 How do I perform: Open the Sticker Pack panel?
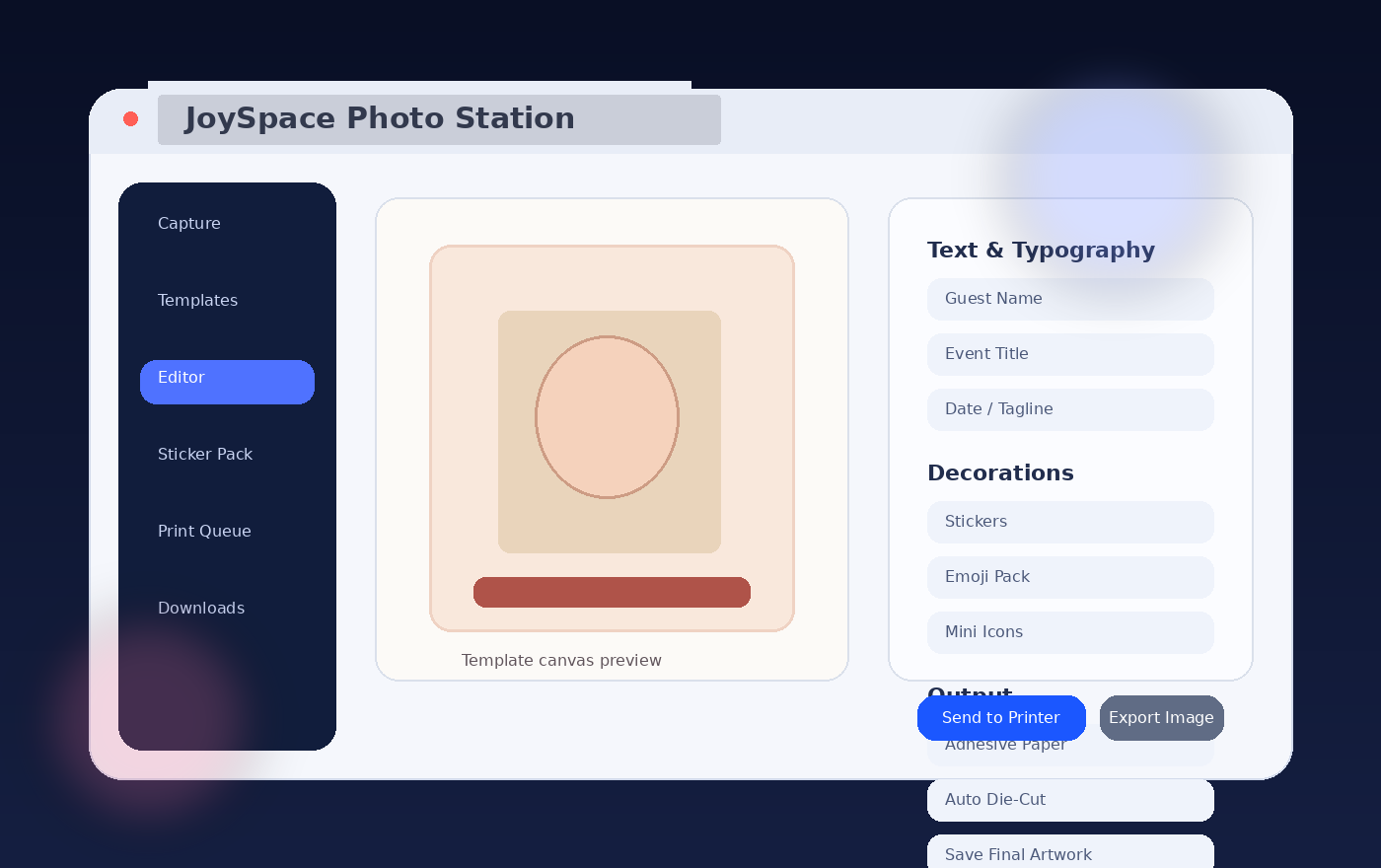pyautogui.click(x=205, y=454)
